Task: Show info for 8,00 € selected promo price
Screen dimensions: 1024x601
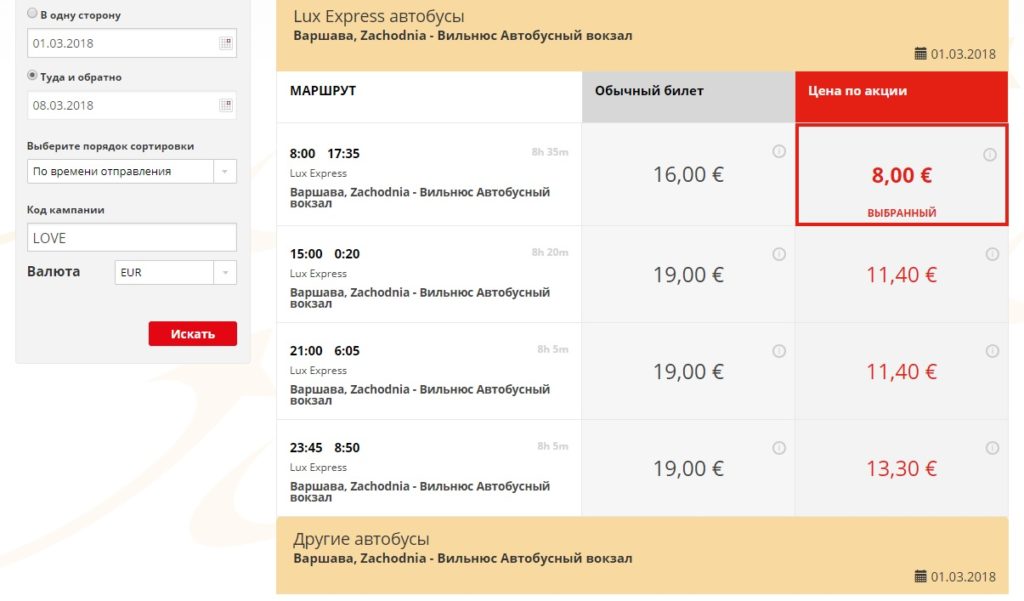Action: point(990,155)
